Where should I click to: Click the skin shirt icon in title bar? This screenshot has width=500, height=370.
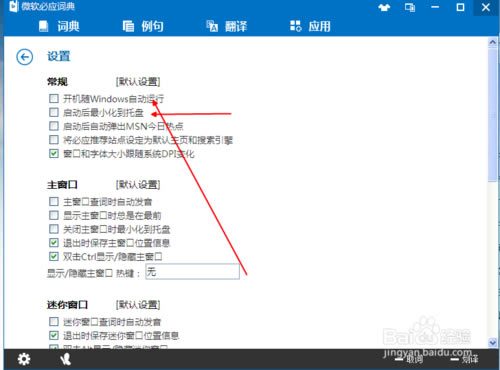[384, 7]
